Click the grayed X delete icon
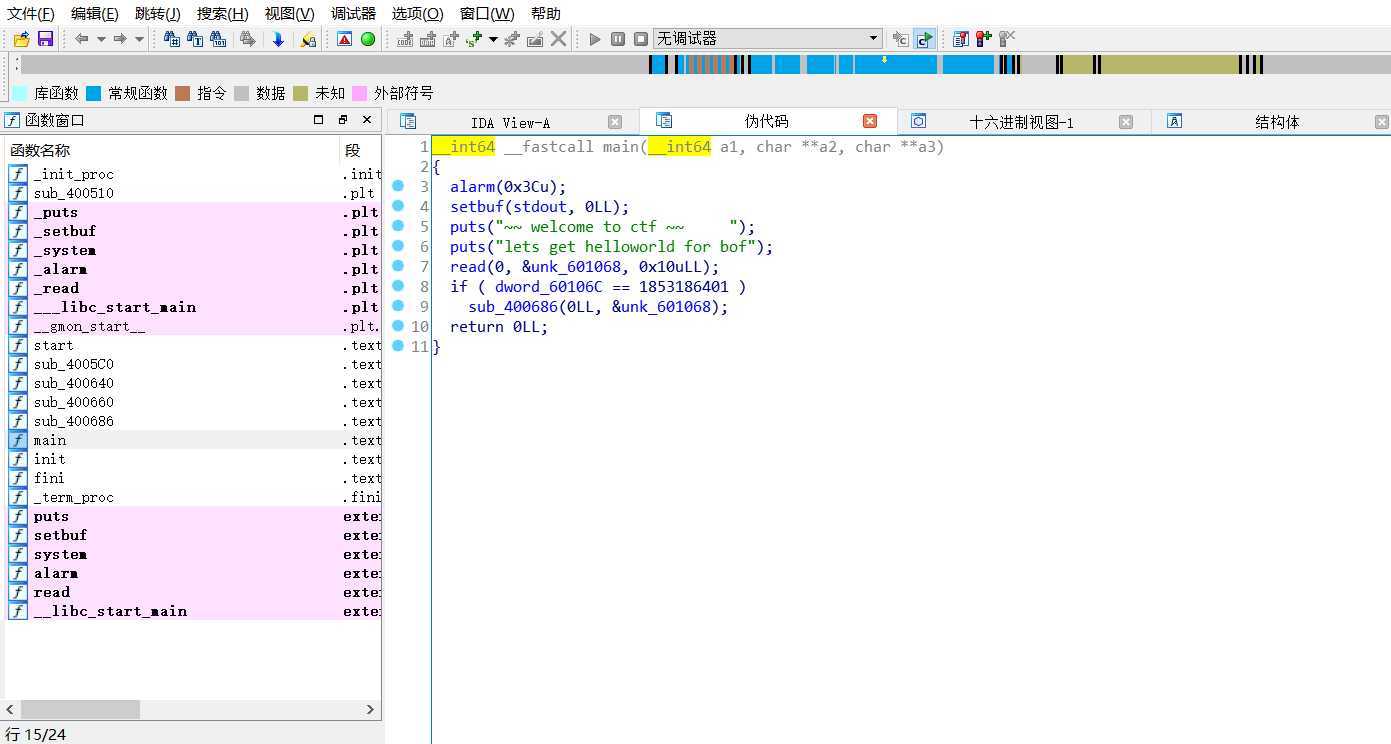Viewport: 1391px width, 744px height. pos(559,39)
